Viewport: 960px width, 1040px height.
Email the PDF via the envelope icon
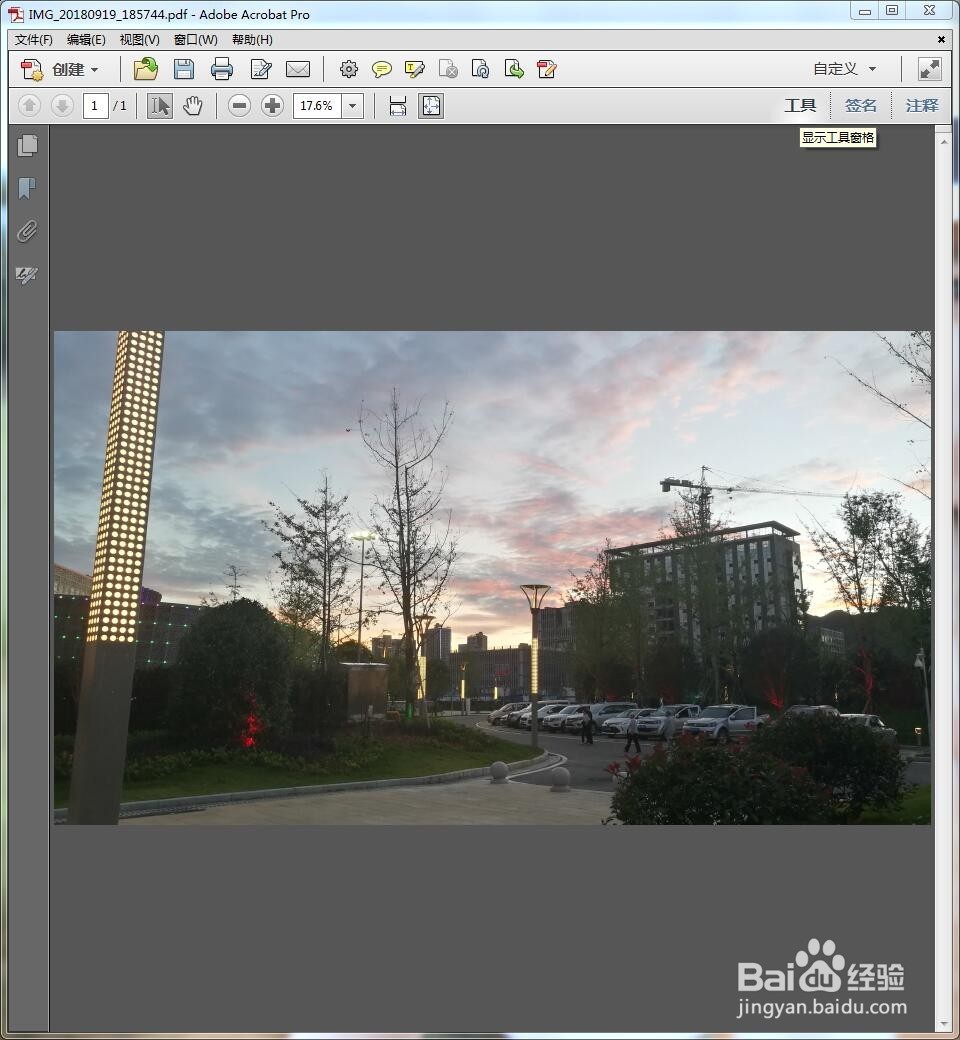299,68
